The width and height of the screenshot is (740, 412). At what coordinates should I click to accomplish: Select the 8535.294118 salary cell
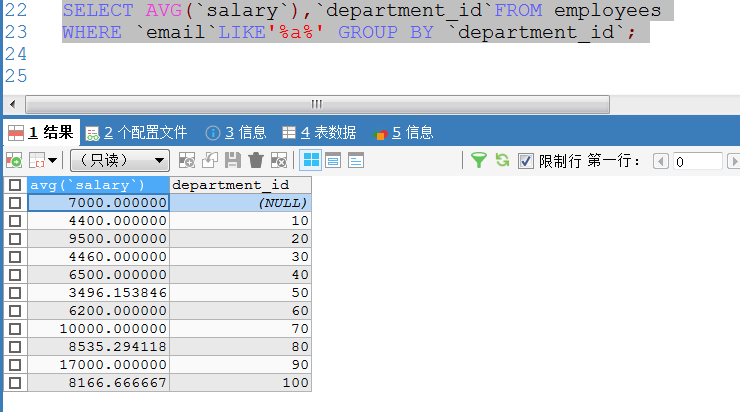click(98, 347)
